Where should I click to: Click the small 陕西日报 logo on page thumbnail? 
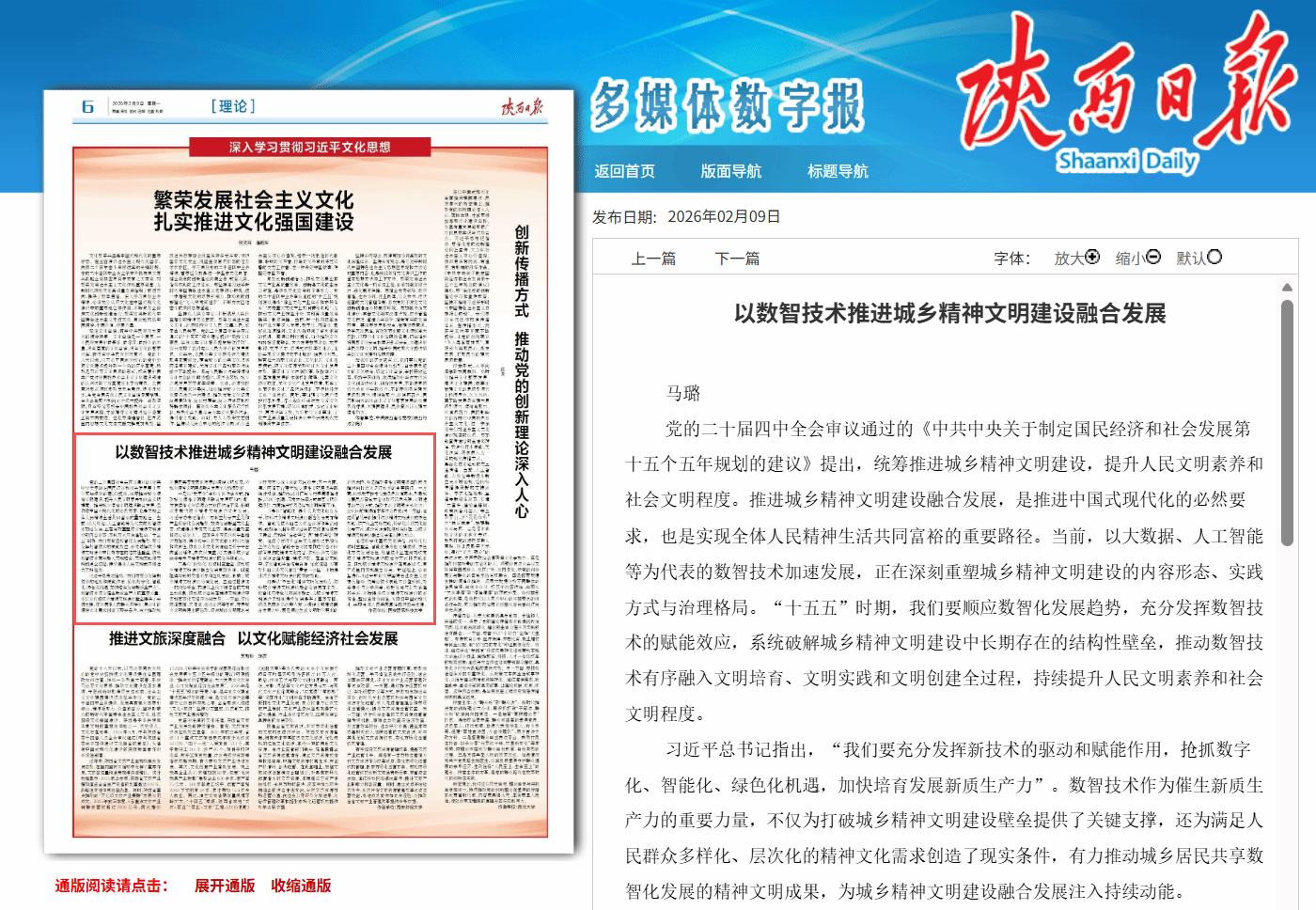point(522,107)
